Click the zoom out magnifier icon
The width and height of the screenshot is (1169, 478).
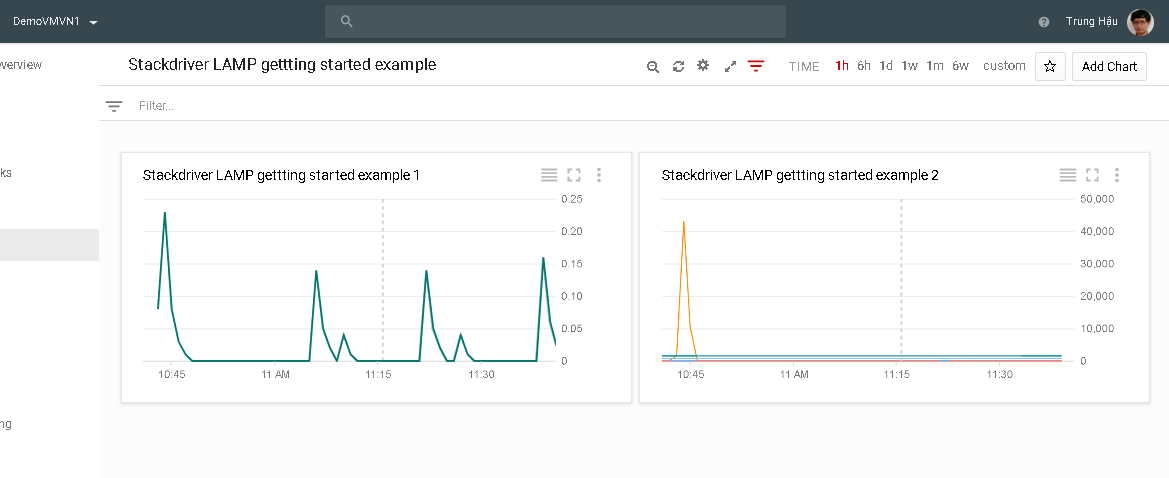[x=653, y=66]
